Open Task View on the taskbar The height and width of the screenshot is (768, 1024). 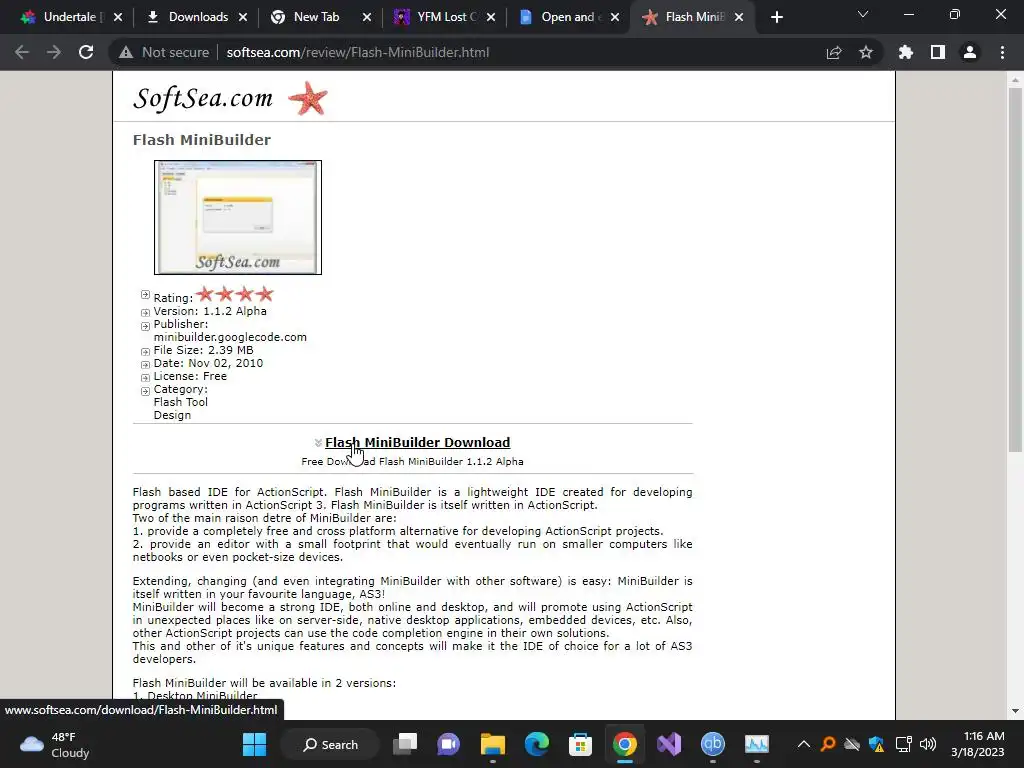[405, 744]
